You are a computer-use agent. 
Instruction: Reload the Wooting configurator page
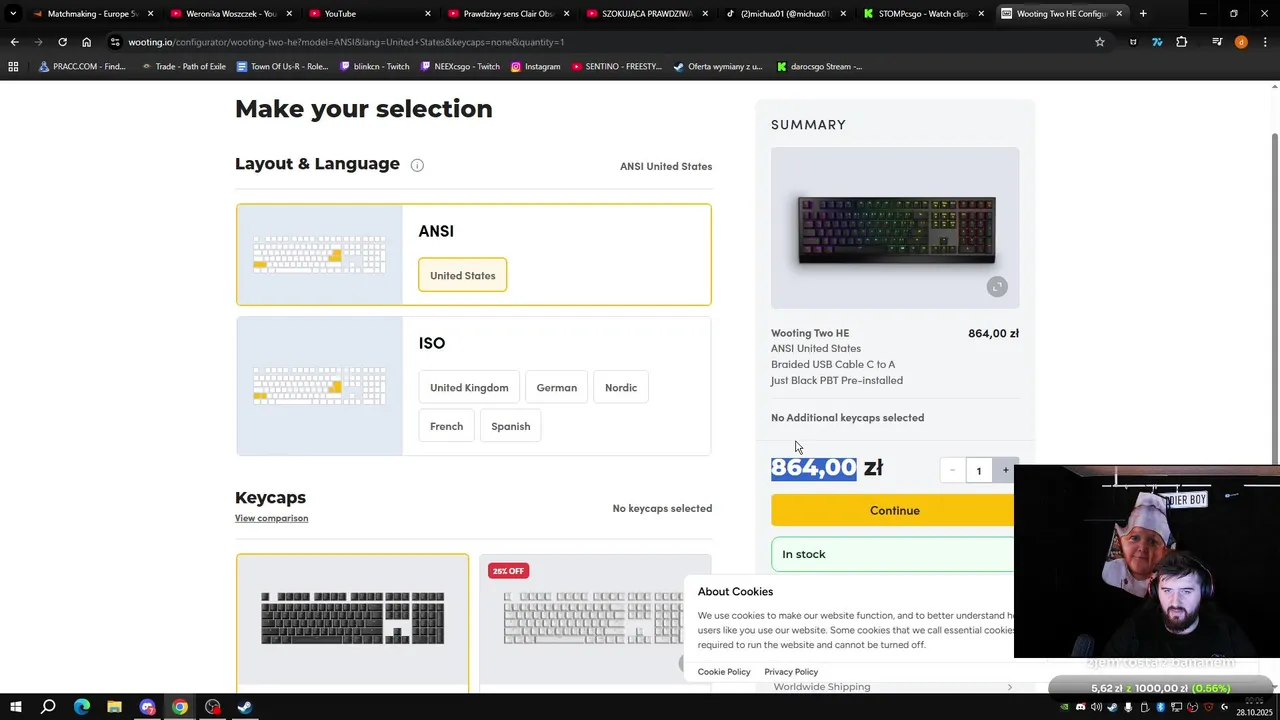(x=62, y=42)
